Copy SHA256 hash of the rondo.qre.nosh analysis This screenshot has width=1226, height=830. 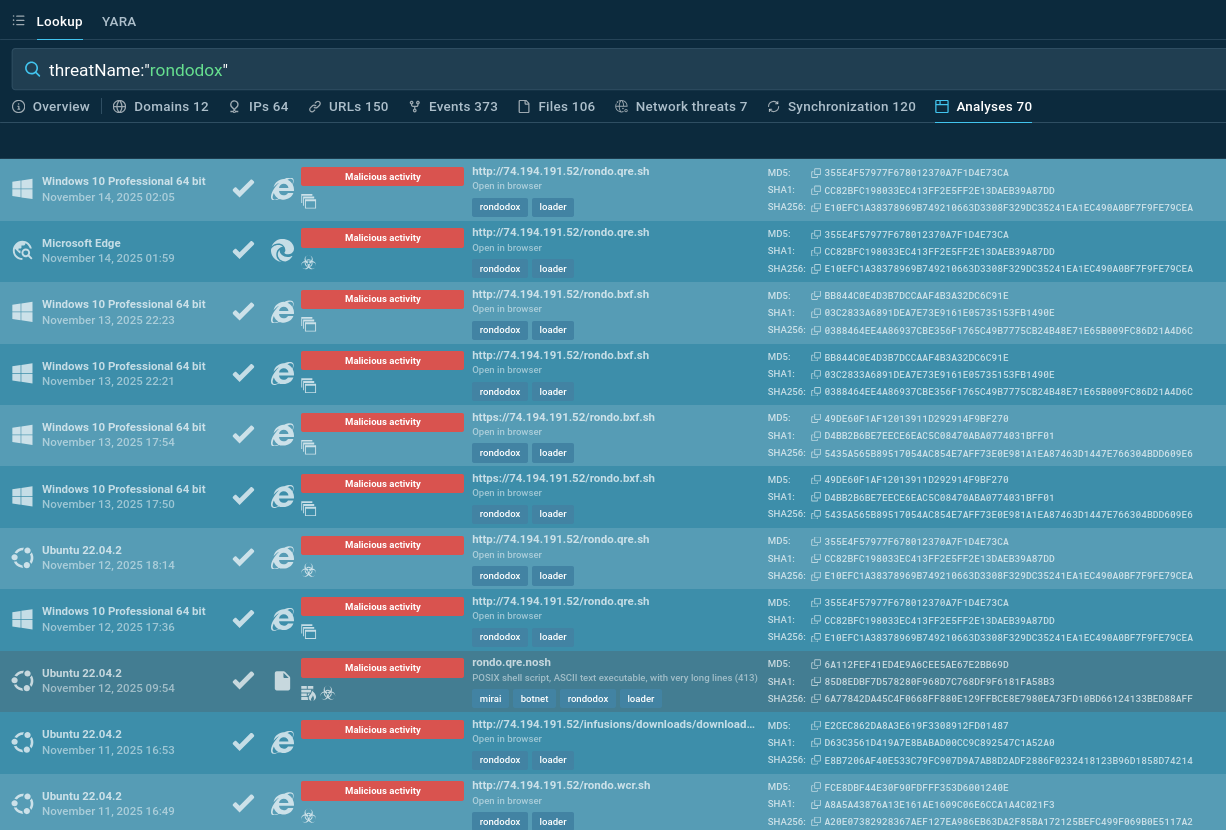815,699
